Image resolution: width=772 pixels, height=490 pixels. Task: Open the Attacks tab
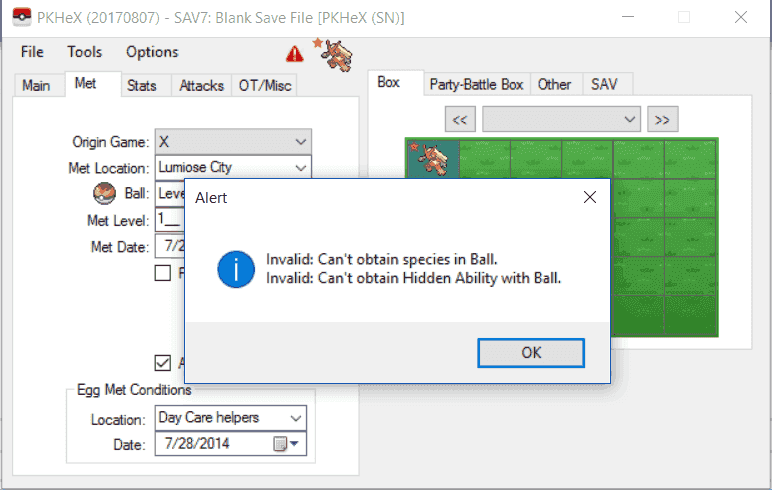pos(201,85)
